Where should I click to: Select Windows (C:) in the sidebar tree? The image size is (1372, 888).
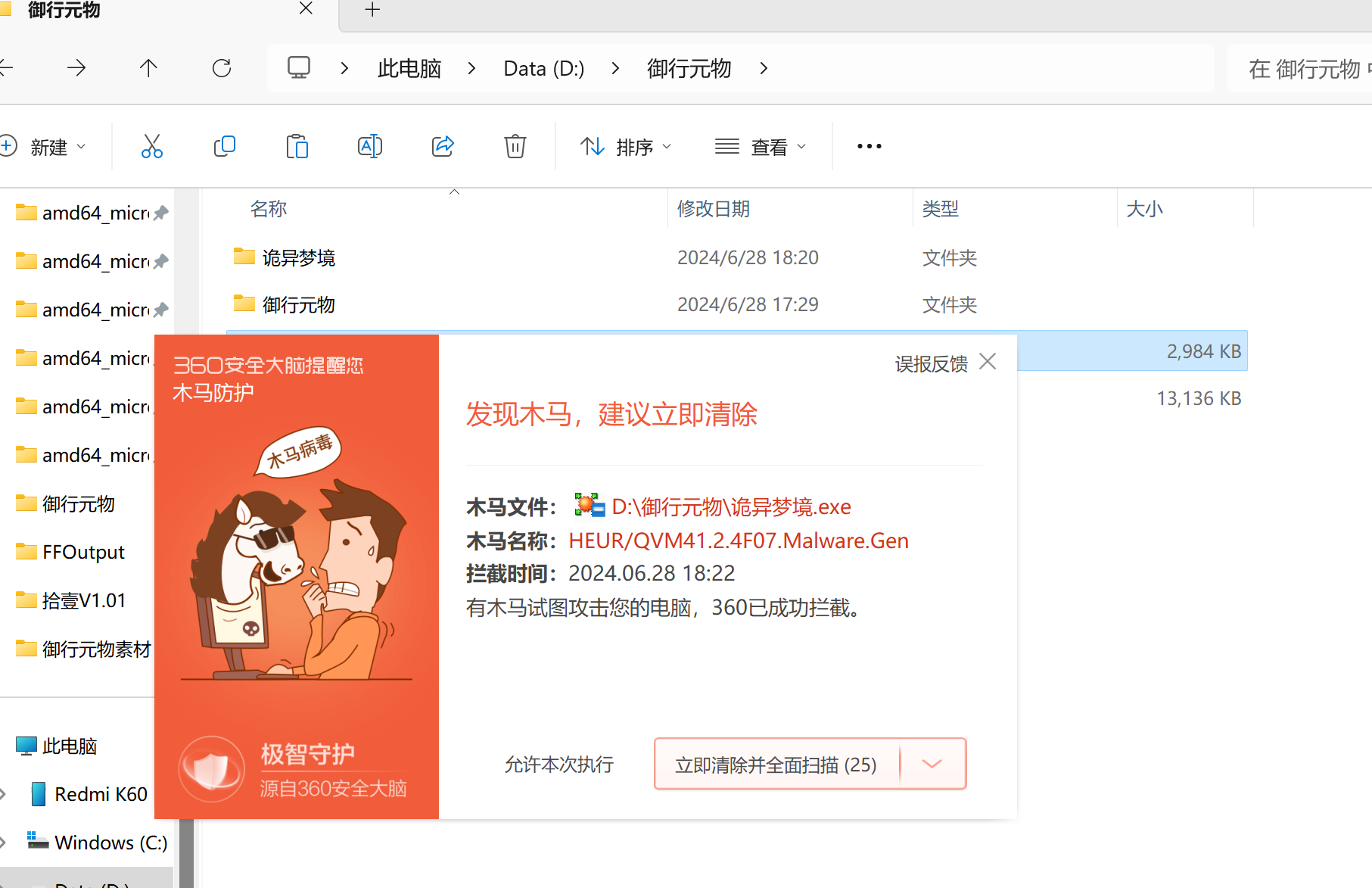pos(111,843)
